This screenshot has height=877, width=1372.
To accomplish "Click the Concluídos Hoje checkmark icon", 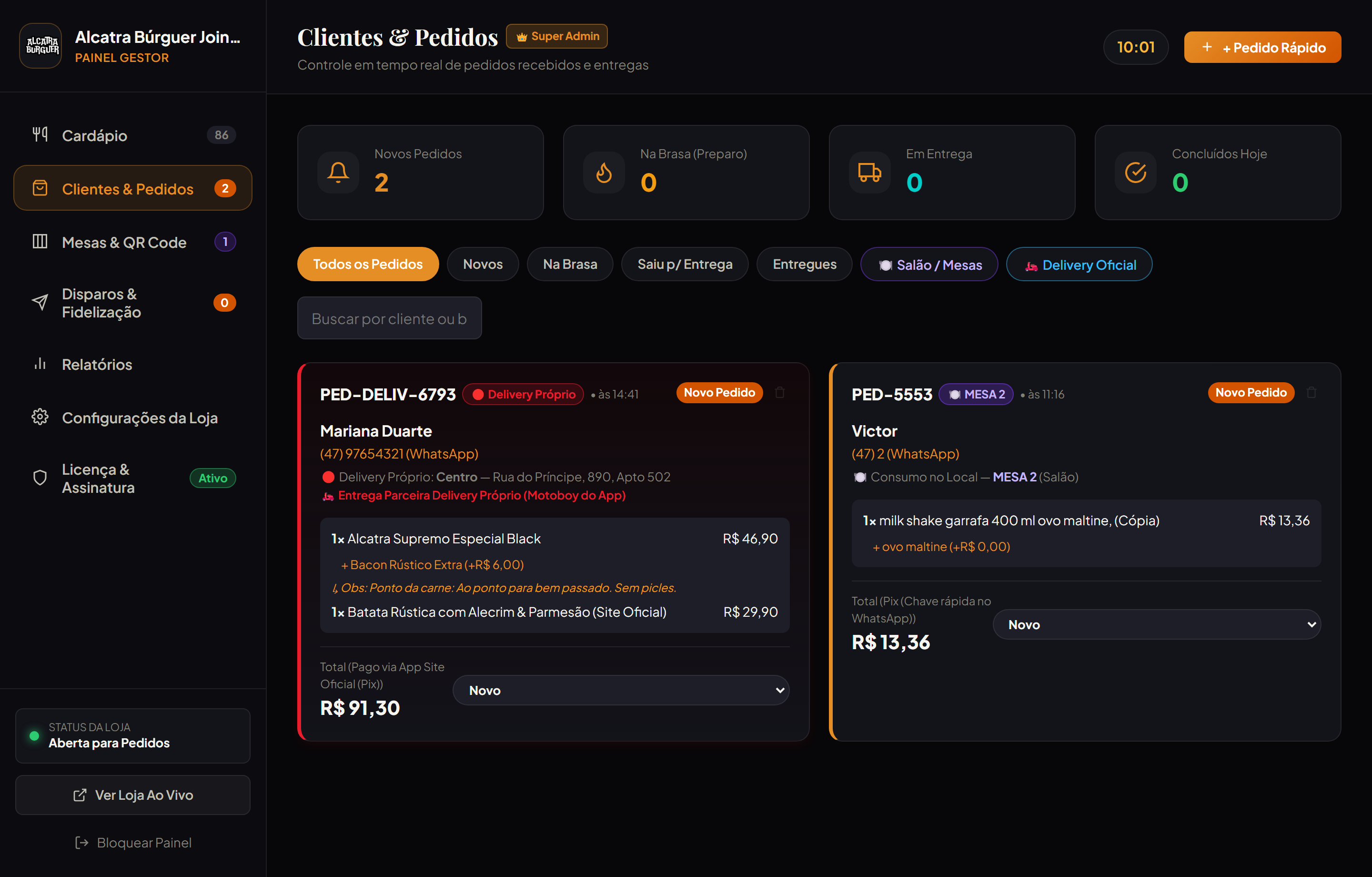I will pyautogui.click(x=1136, y=172).
